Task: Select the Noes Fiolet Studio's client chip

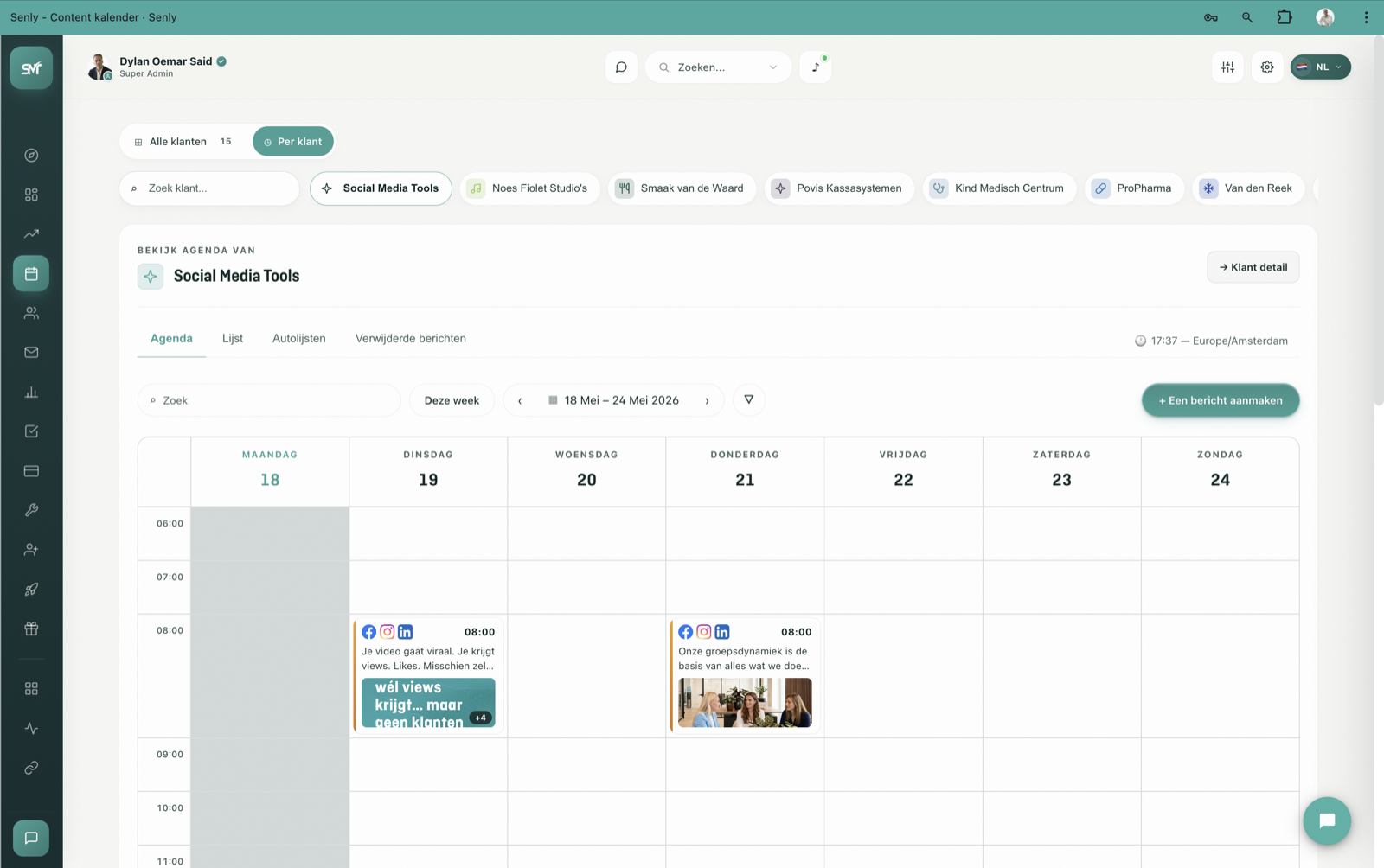Action: (529, 188)
